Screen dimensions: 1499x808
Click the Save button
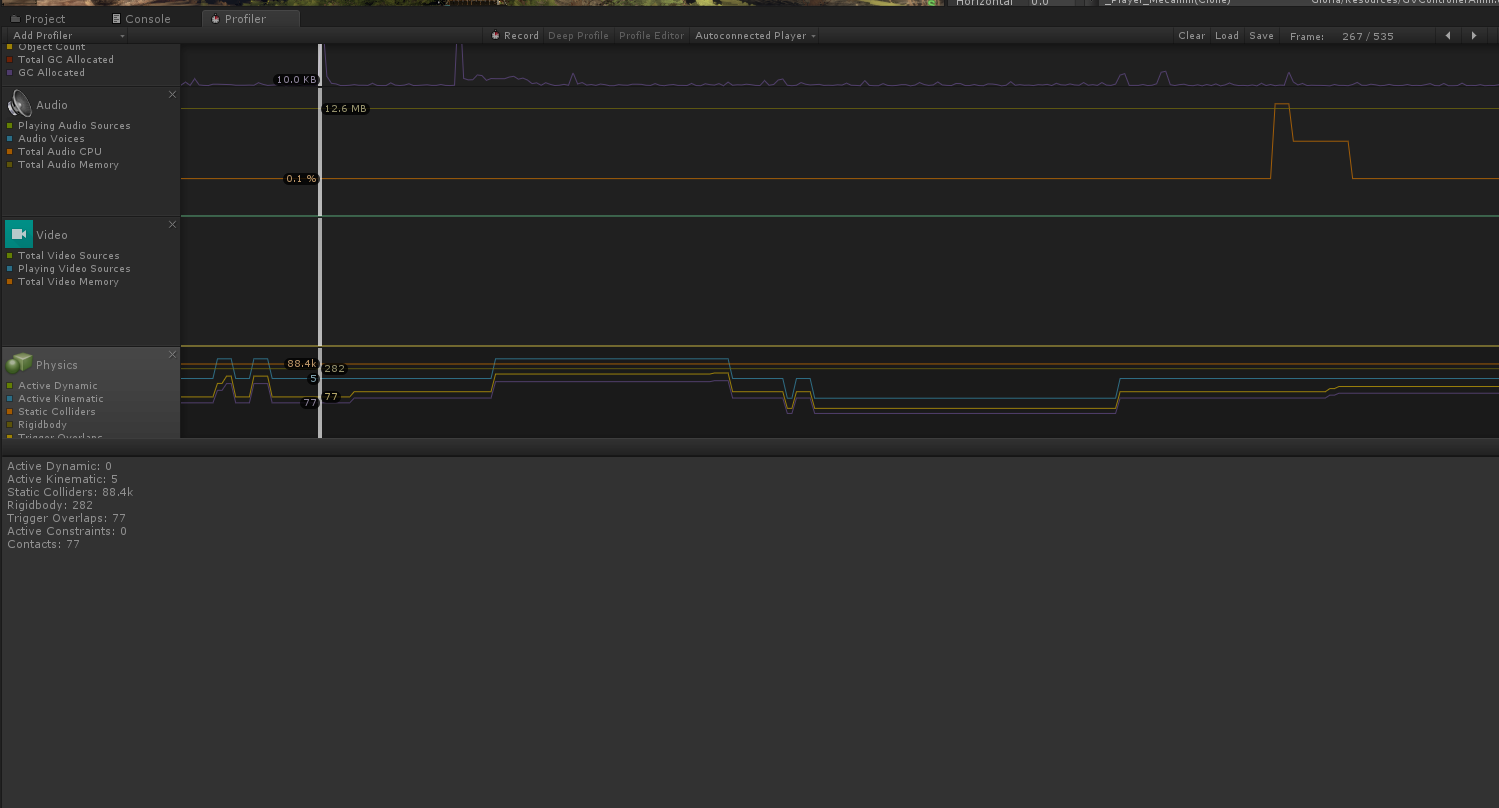[x=1262, y=36]
